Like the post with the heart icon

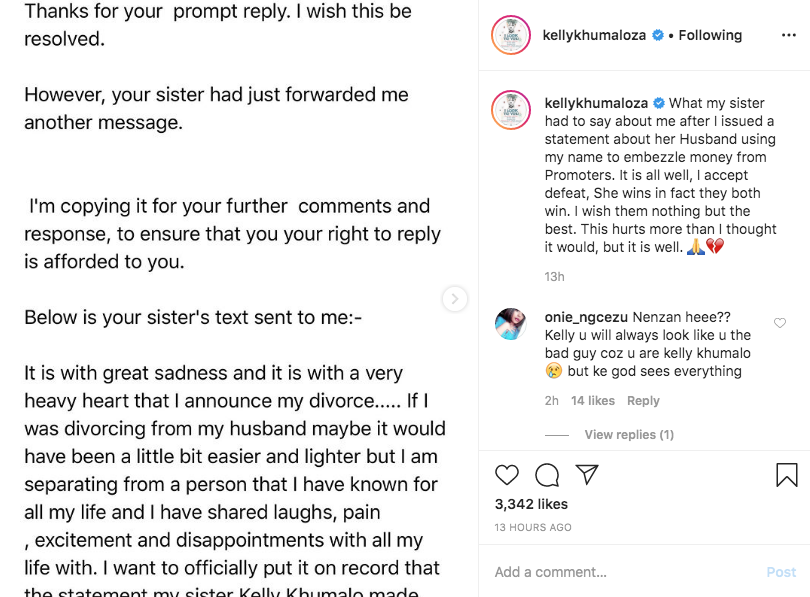tap(507, 475)
